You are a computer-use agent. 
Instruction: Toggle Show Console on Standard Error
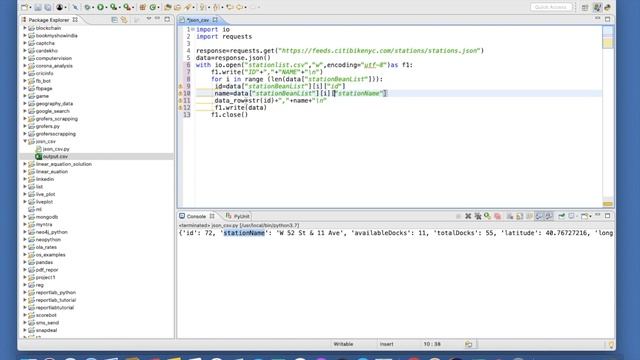(549, 216)
